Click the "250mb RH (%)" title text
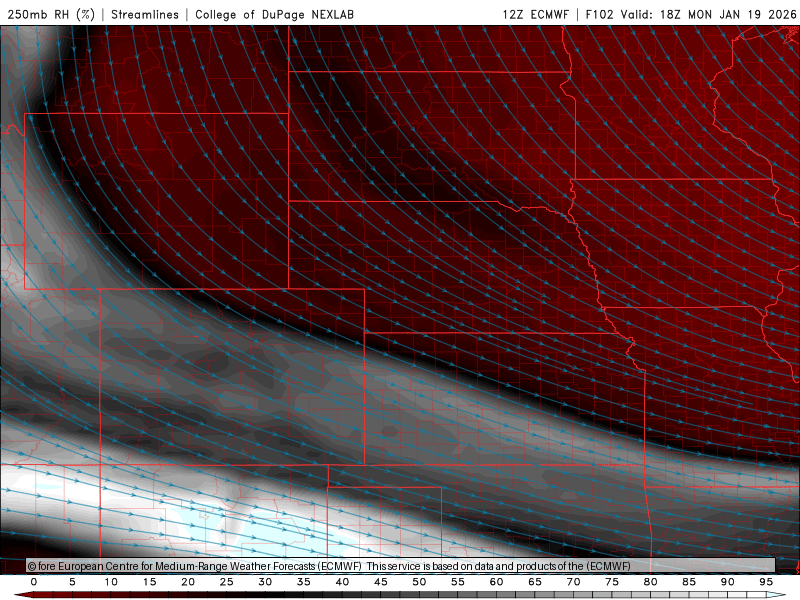800x600 pixels. pyautogui.click(x=51, y=14)
